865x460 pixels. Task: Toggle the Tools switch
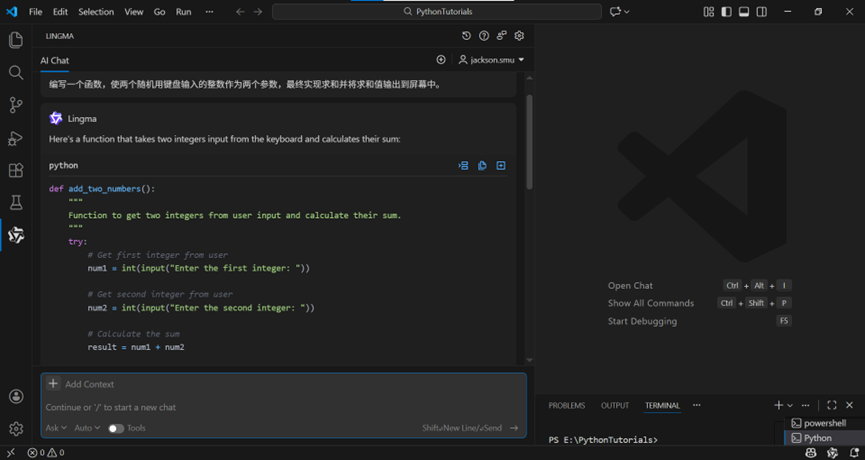tap(116, 428)
